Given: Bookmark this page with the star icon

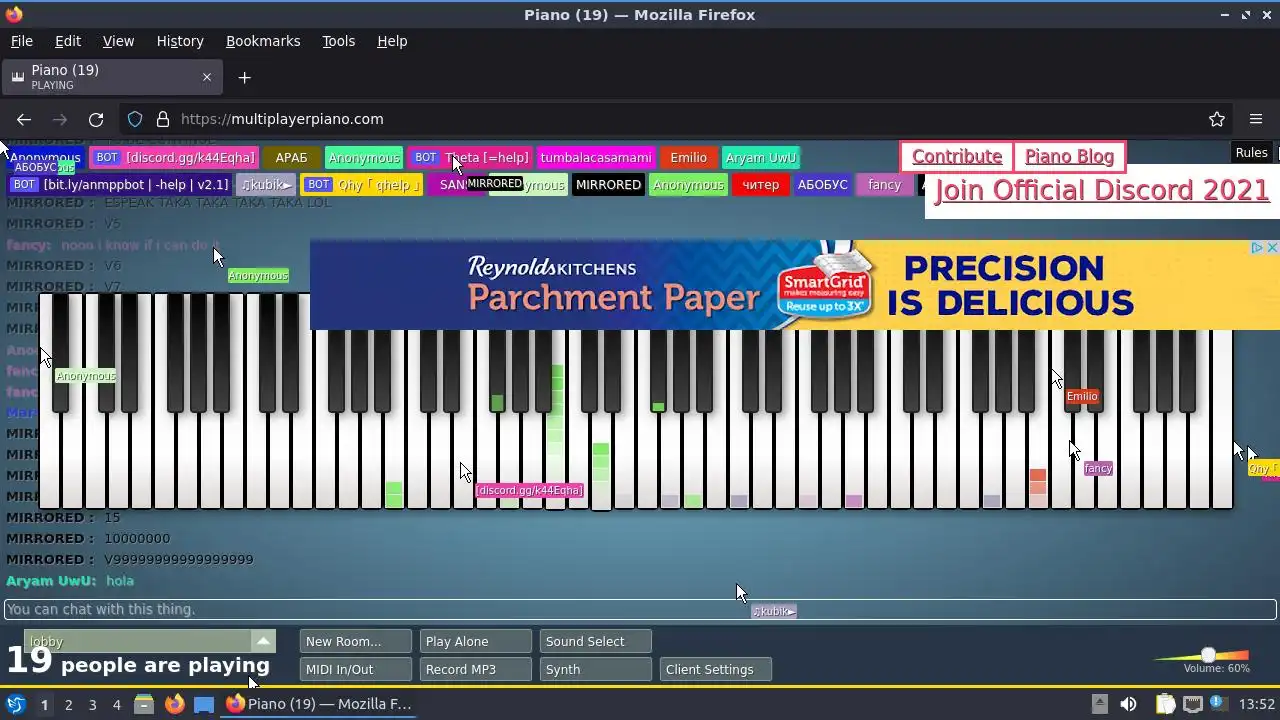Looking at the screenshot, I should 1217,119.
